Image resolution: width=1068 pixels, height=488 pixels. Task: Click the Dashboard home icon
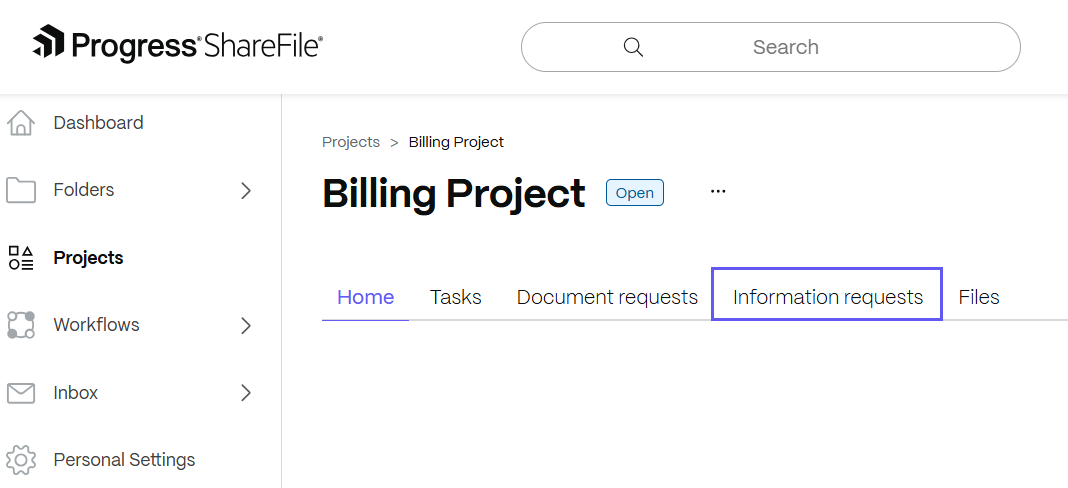(21, 123)
